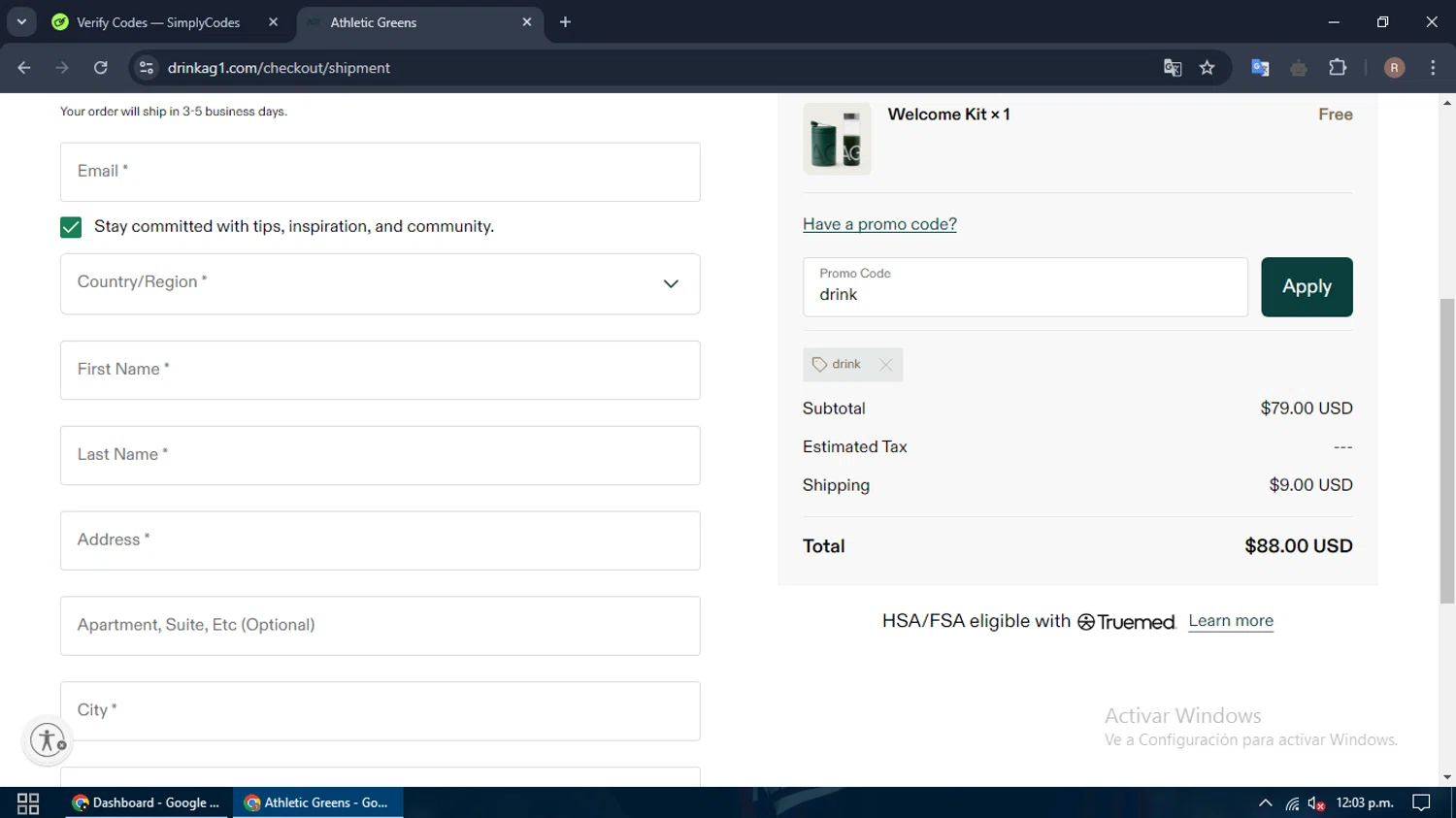
Task: Click the Email field
Action: (x=381, y=172)
